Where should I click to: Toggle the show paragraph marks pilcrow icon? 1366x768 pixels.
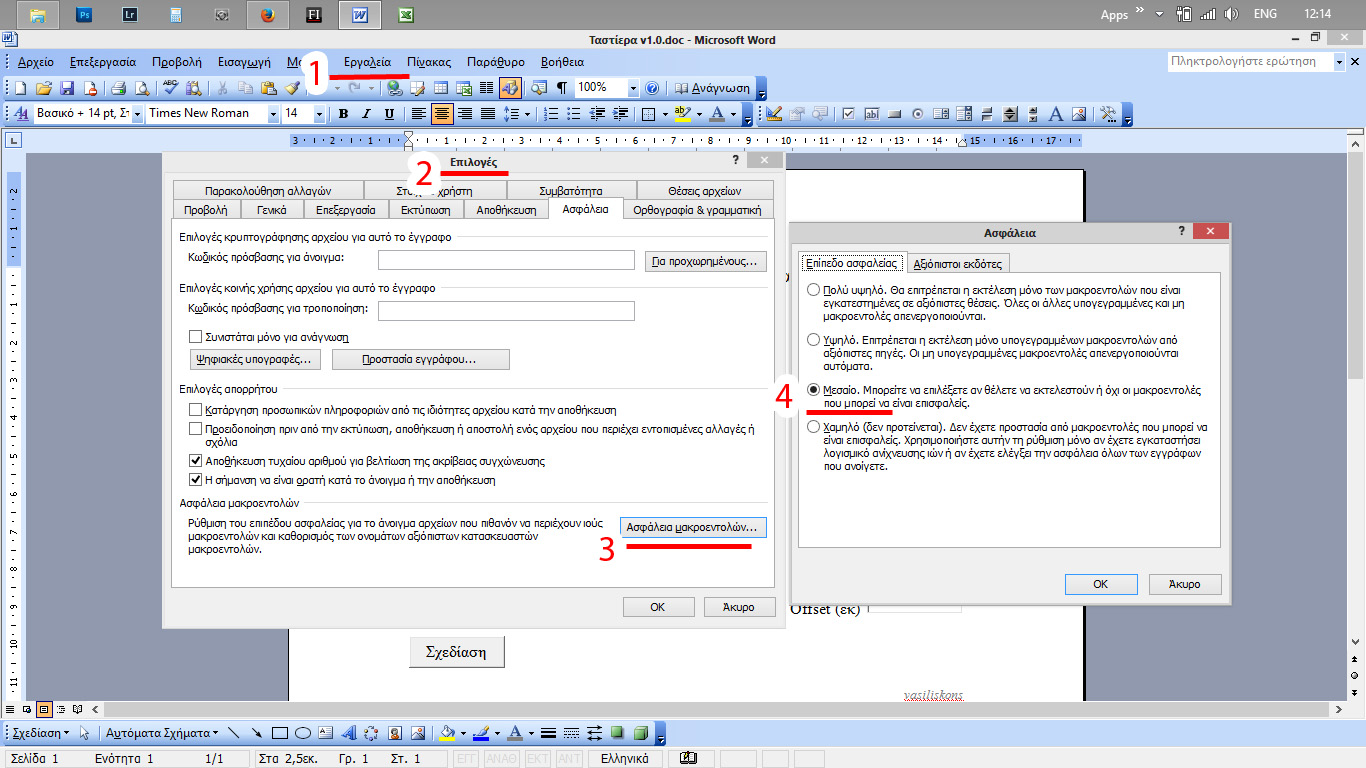click(x=562, y=88)
